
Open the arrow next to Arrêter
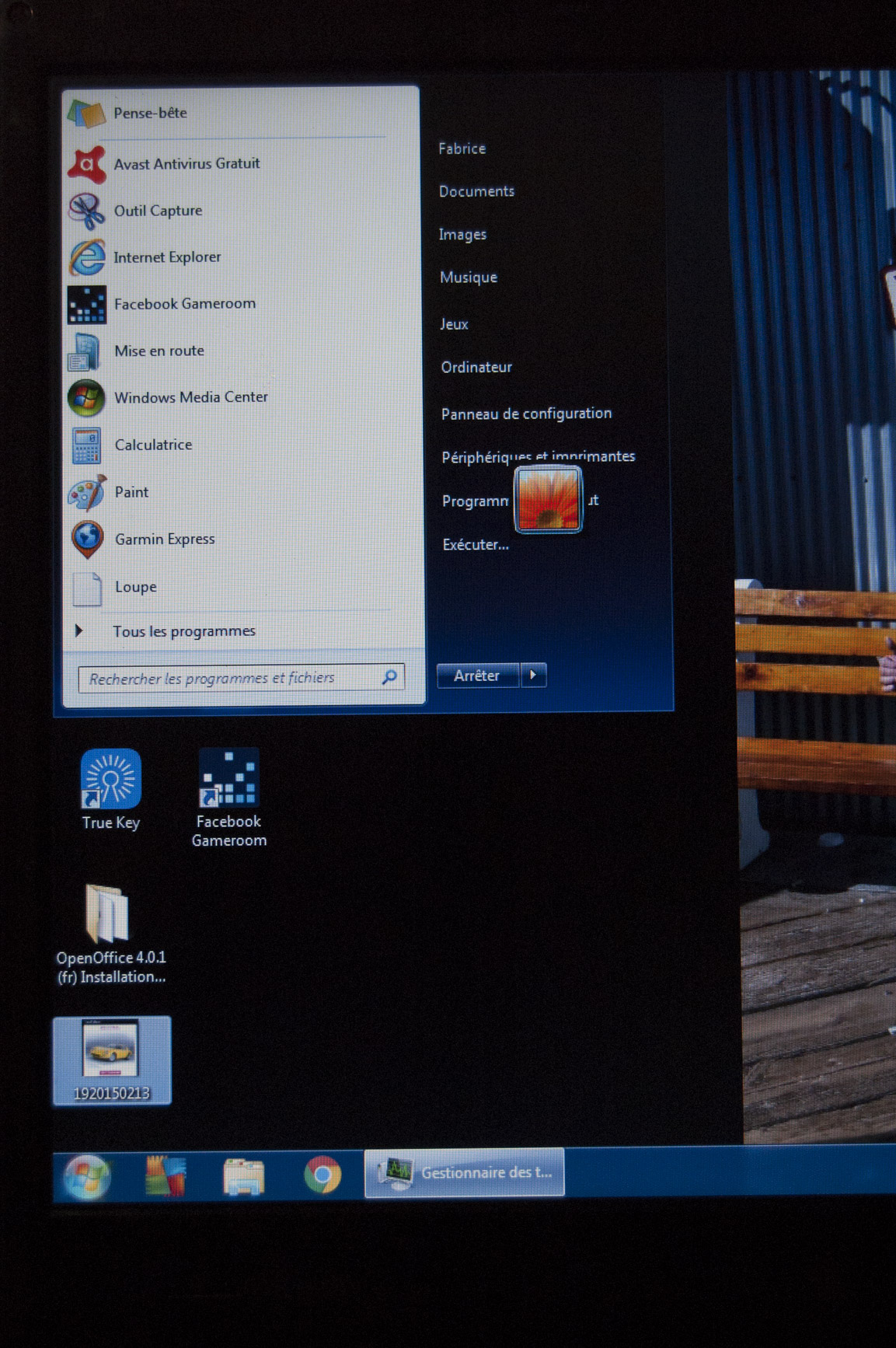click(533, 676)
